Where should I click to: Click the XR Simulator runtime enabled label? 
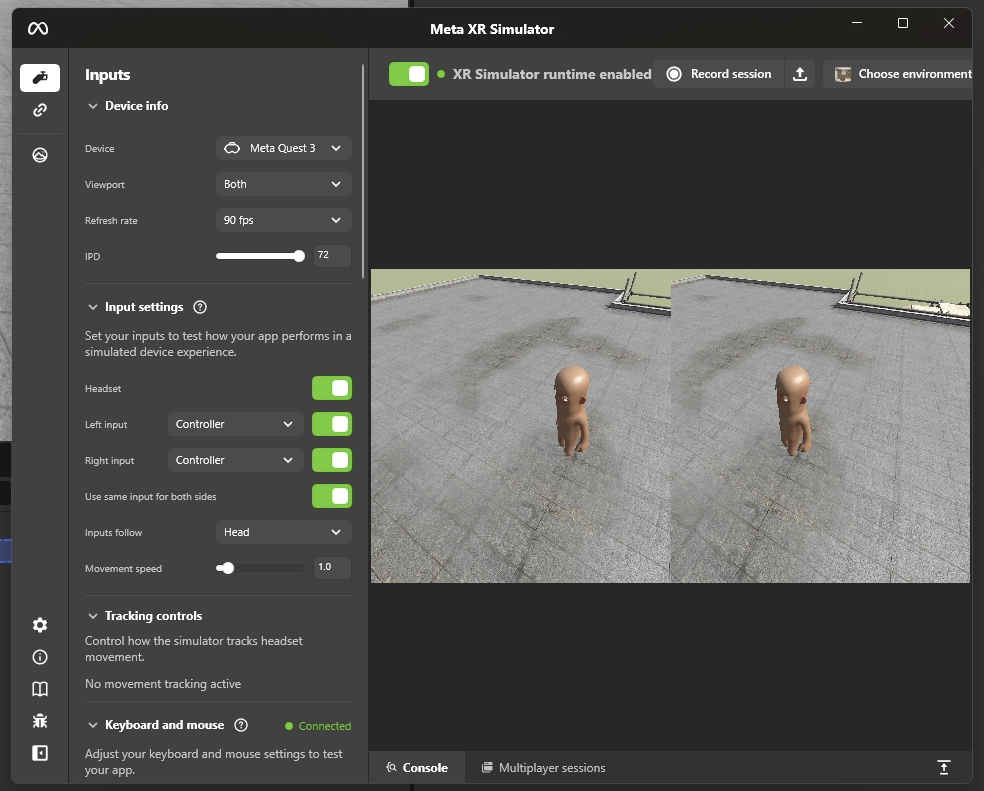[552, 74]
